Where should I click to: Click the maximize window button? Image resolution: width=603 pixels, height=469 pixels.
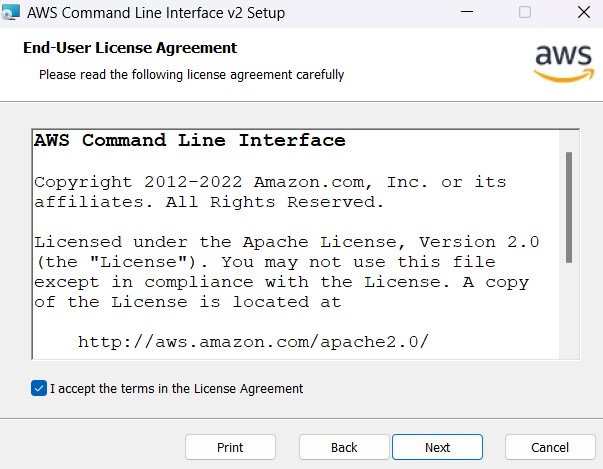(x=525, y=13)
